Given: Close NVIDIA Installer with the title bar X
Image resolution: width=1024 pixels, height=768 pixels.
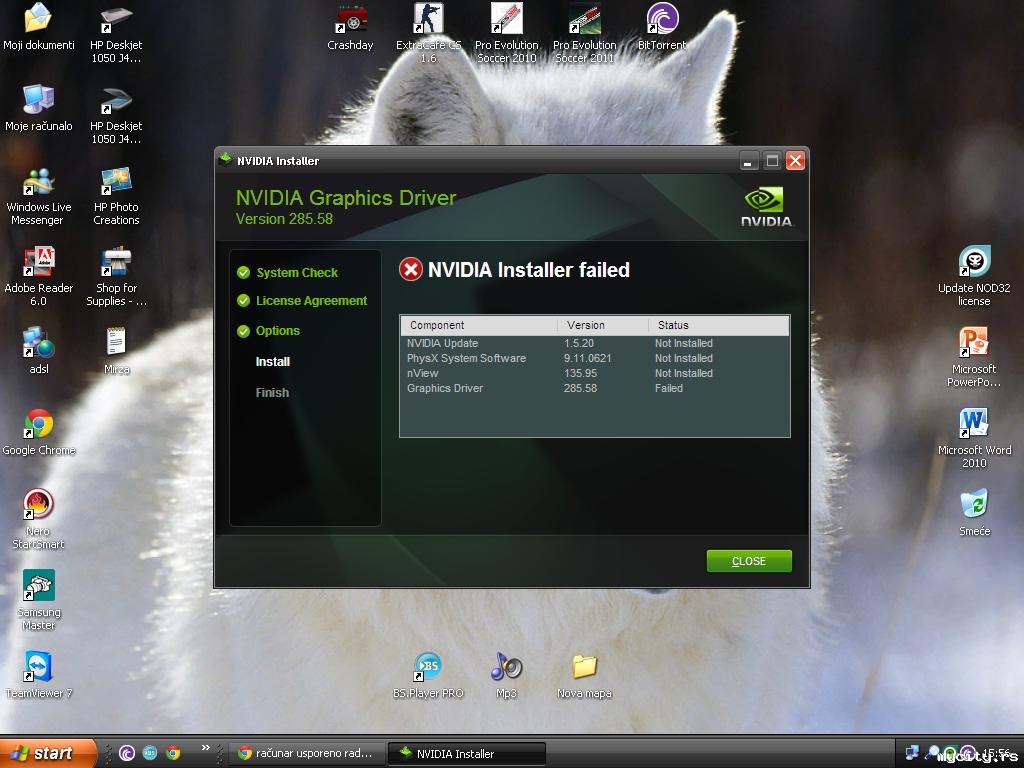Looking at the screenshot, I should [x=795, y=161].
